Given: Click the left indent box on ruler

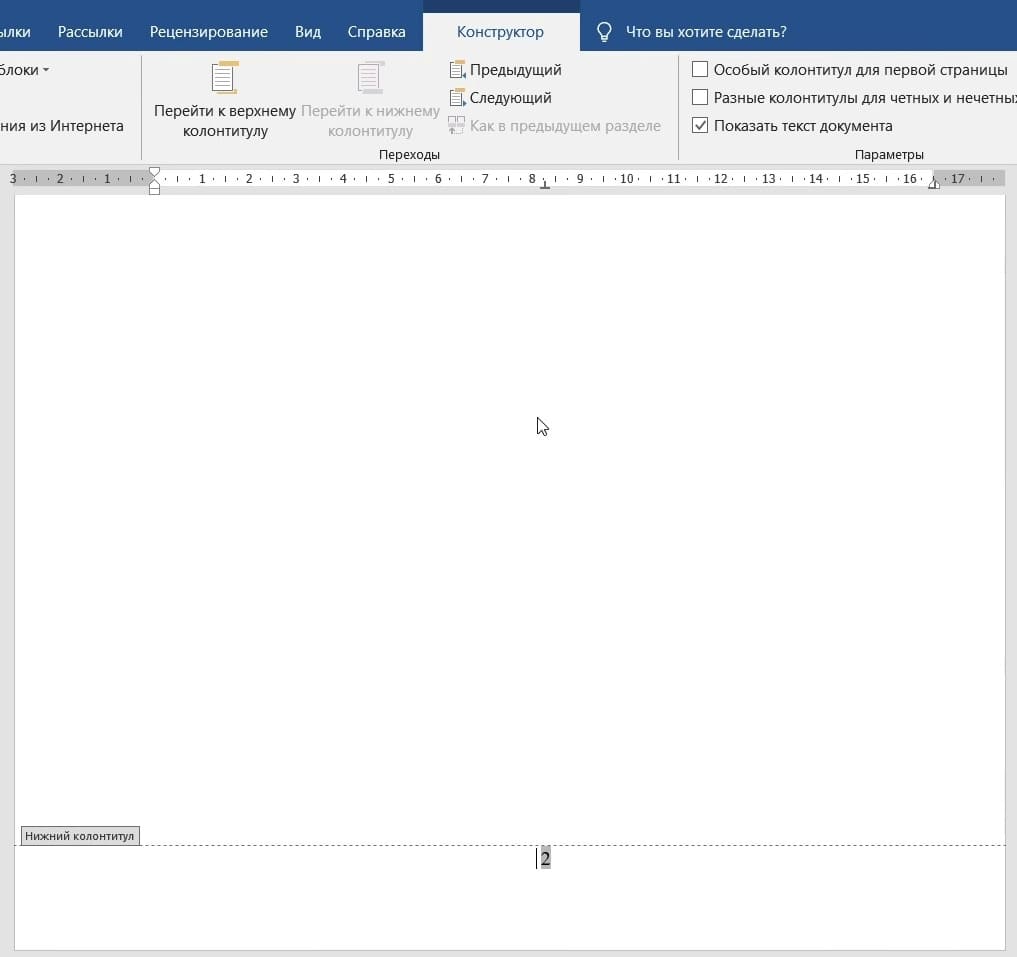Looking at the screenshot, I should pos(154,190).
